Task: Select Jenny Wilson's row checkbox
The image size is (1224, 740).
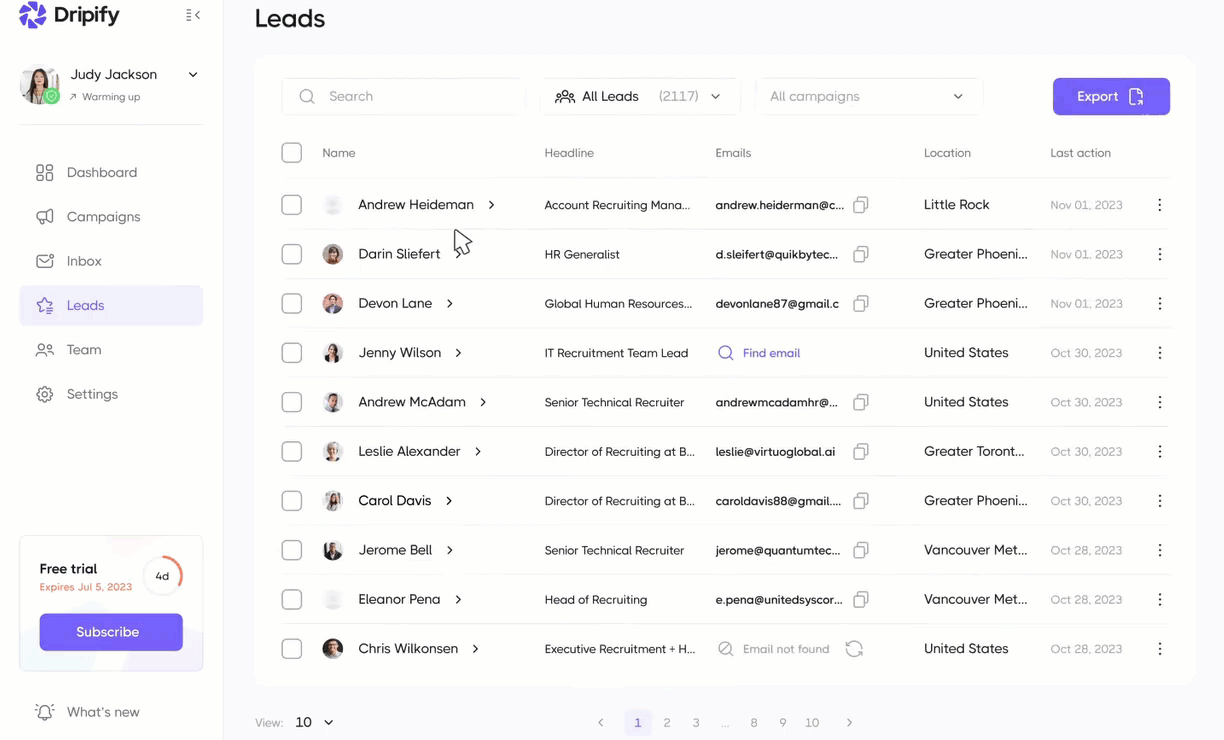Action: [292, 353]
